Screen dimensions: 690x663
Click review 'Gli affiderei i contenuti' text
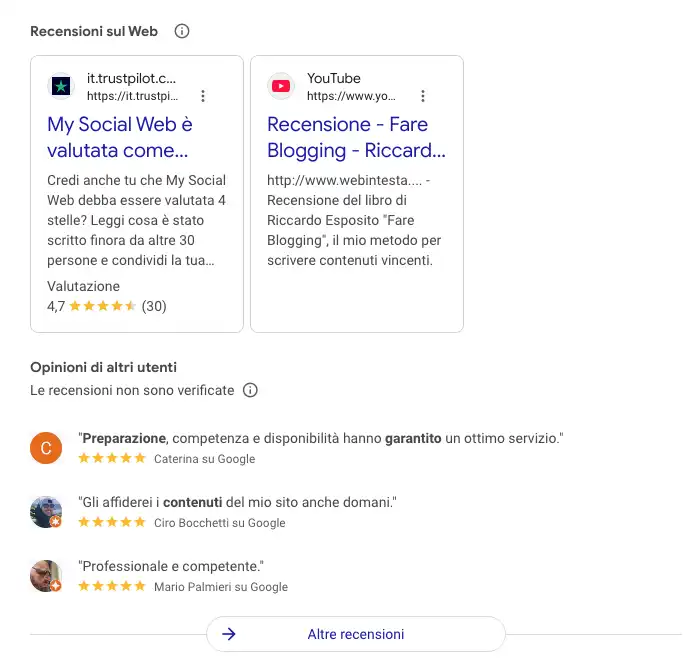[x=237, y=502]
